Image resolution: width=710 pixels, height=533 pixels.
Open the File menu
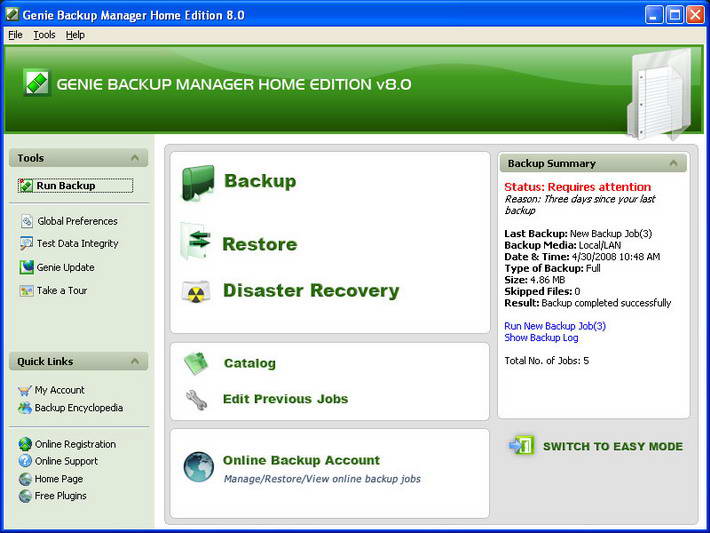point(15,35)
